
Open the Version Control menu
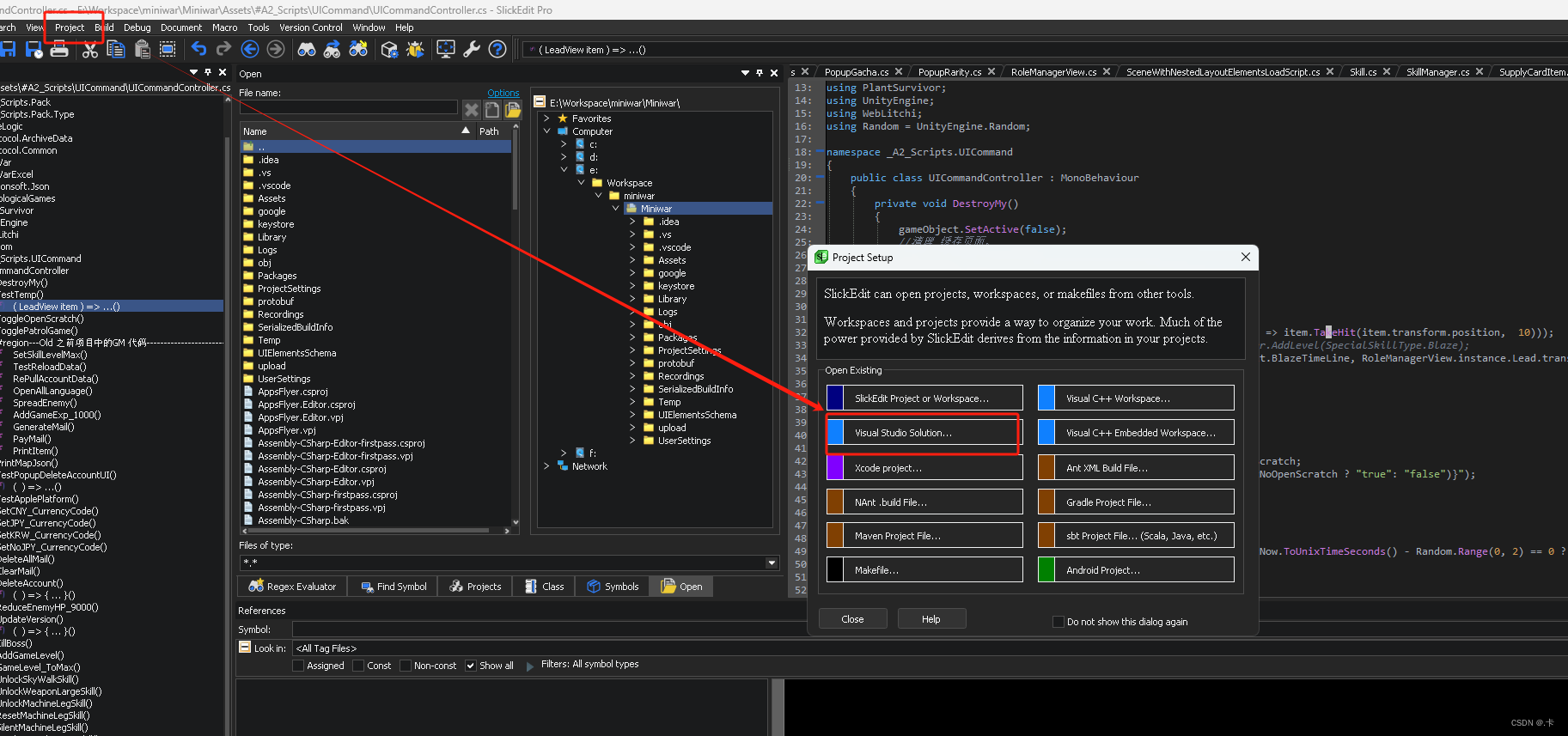pyautogui.click(x=310, y=27)
